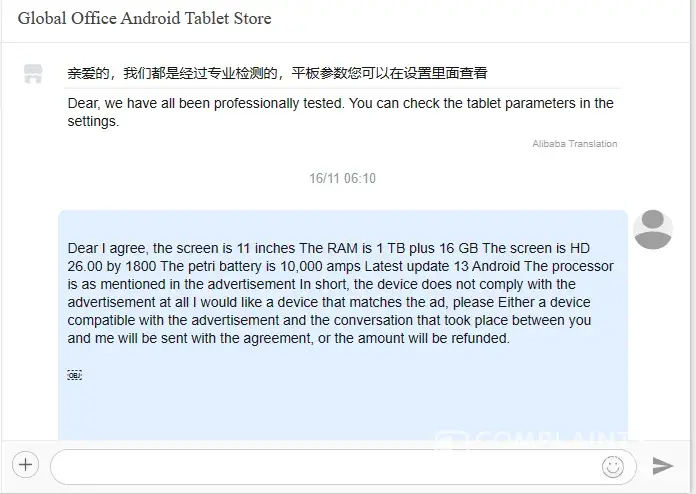This screenshot has width=696, height=494.
Task: Click the store avatar icon
Action: 33,74
